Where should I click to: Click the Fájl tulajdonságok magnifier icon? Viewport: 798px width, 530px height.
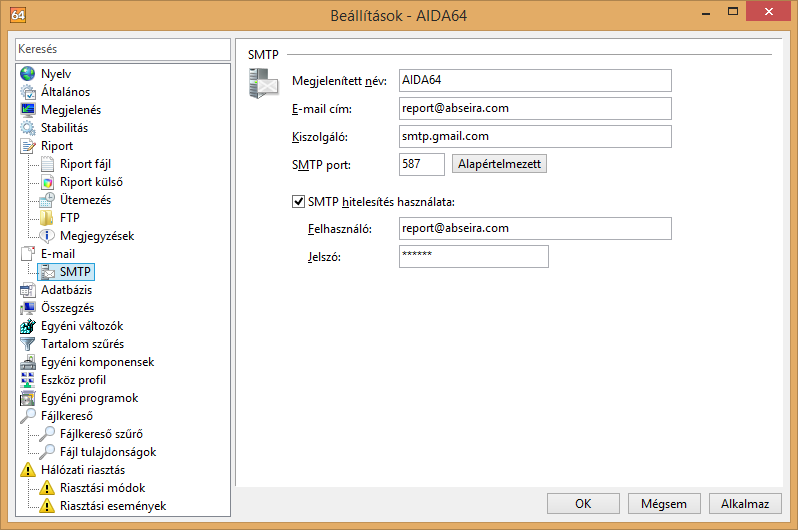pos(47,452)
